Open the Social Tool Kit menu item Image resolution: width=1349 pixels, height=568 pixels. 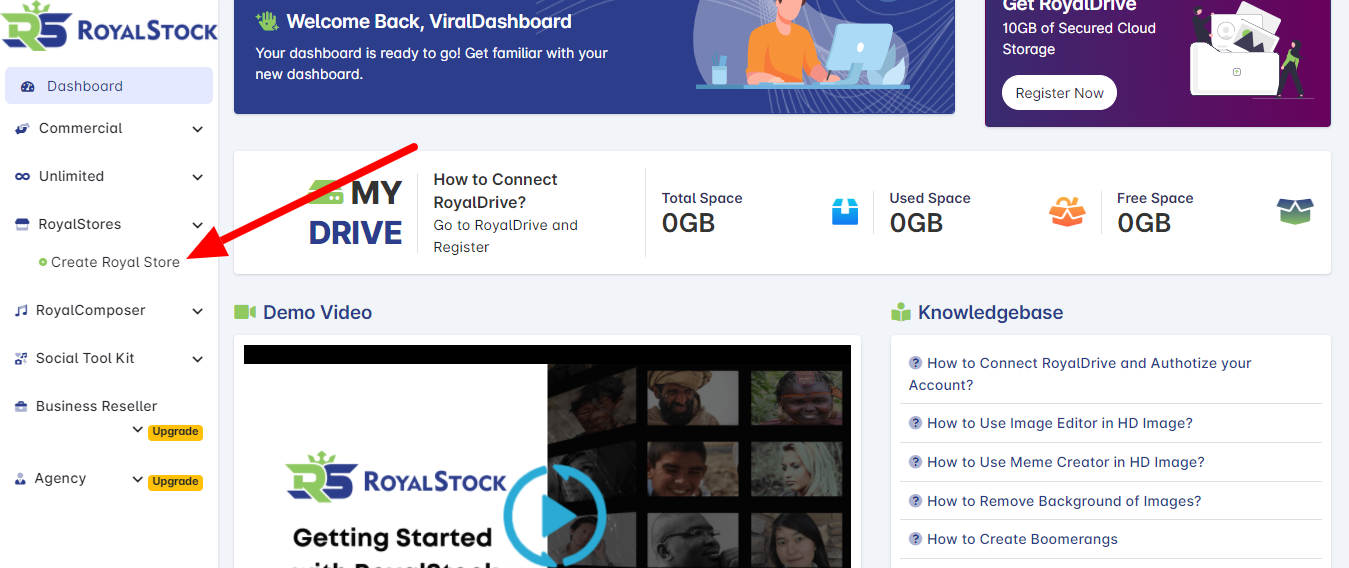point(109,359)
